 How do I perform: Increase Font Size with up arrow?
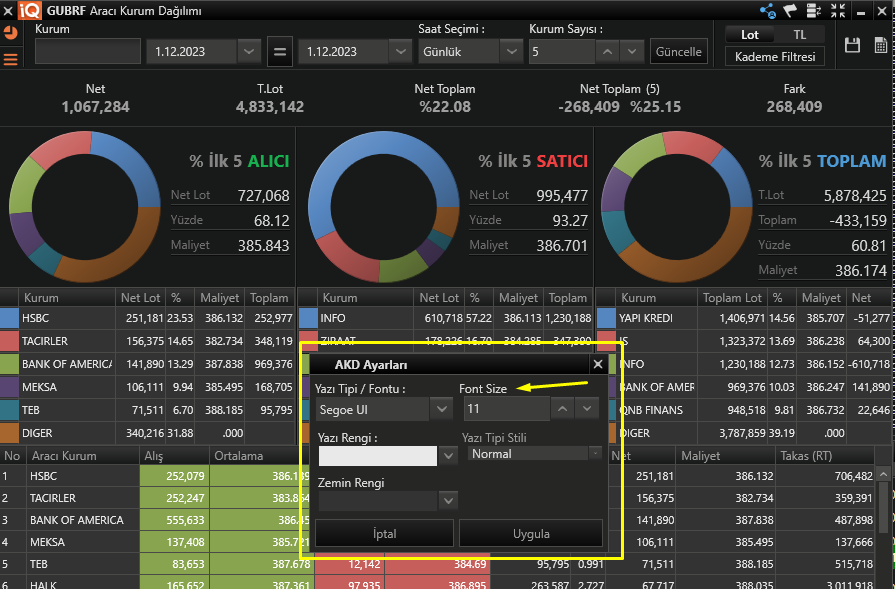click(x=564, y=408)
